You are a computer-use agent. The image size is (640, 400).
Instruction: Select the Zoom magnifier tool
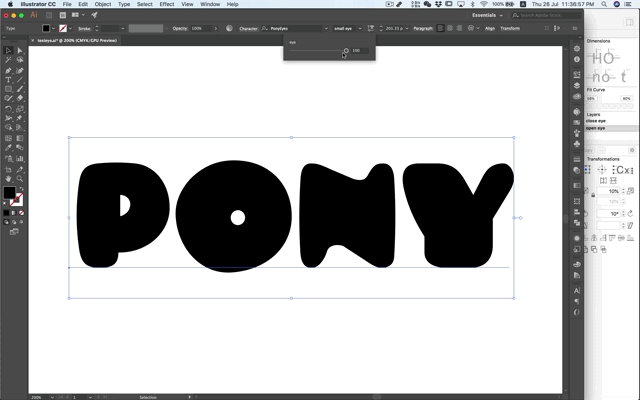coord(20,179)
